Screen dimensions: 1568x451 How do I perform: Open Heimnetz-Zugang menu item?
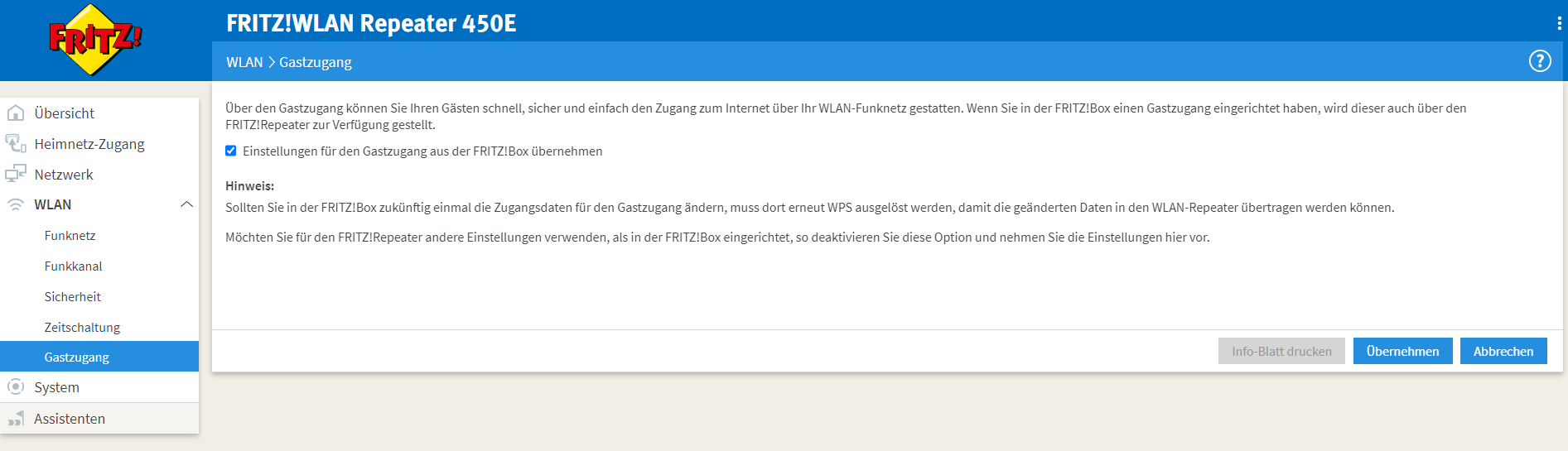pos(99,144)
